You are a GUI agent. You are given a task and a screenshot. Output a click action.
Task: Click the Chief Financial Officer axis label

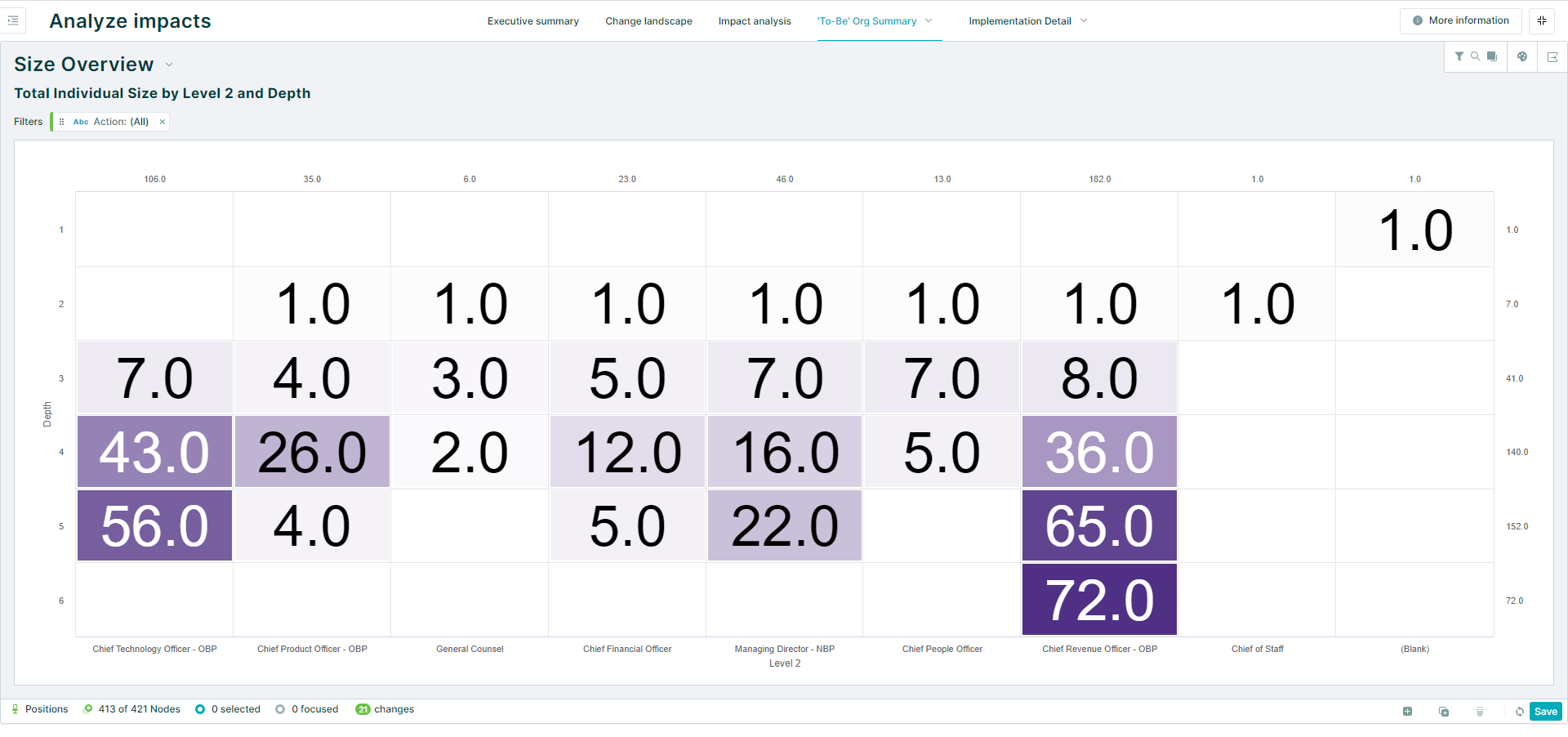pos(627,649)
